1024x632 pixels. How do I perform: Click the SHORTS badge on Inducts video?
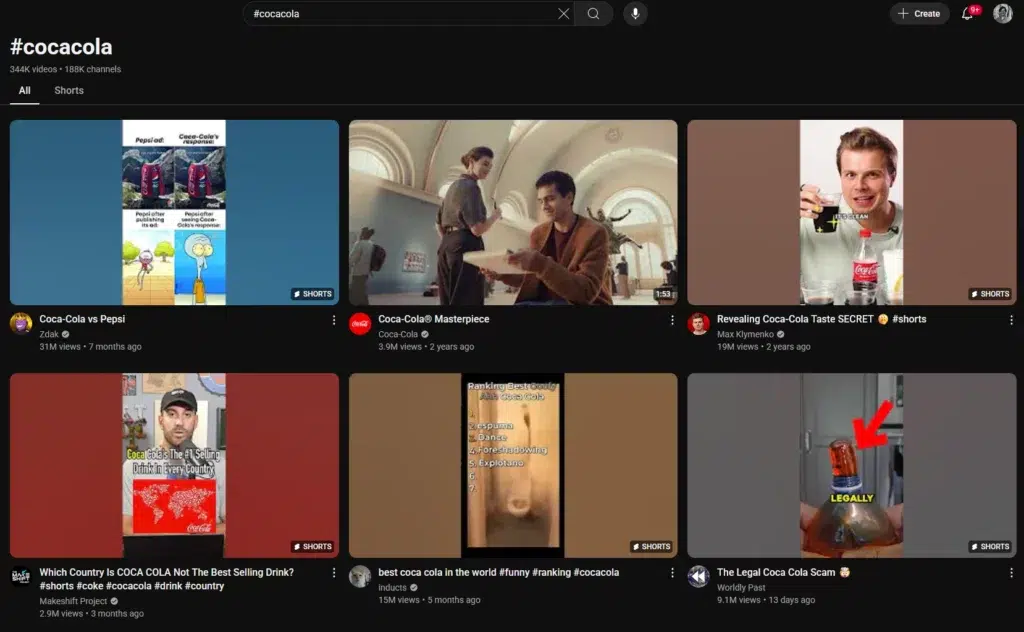pyautogui.click(x=651, y=547)
